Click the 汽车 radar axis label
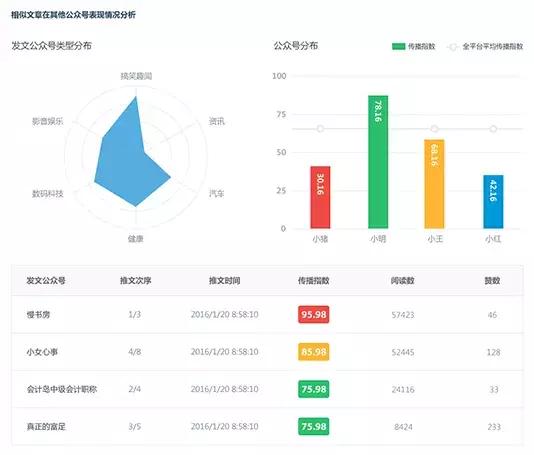 tap(217, 193)
